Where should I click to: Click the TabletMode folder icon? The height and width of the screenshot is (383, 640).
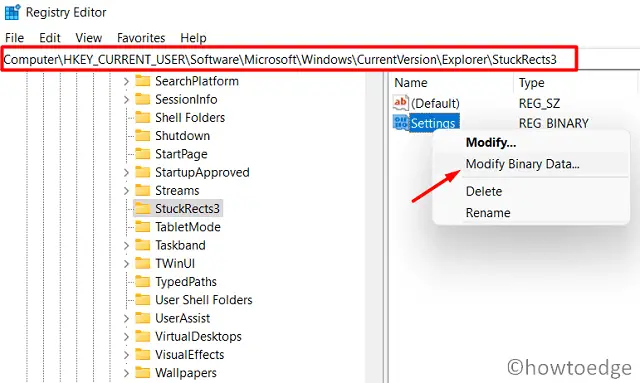(x=142, y=227)
